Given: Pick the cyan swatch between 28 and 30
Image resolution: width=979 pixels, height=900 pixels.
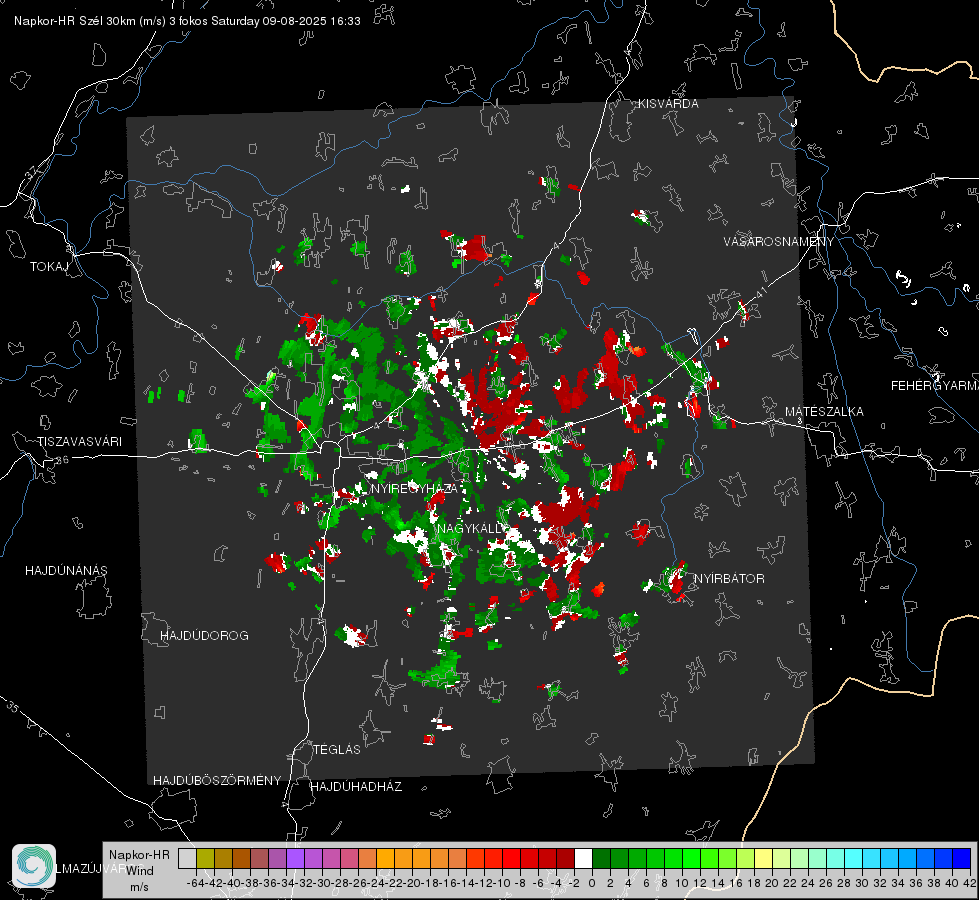Looking at the screenshot, I should point(854,858).
